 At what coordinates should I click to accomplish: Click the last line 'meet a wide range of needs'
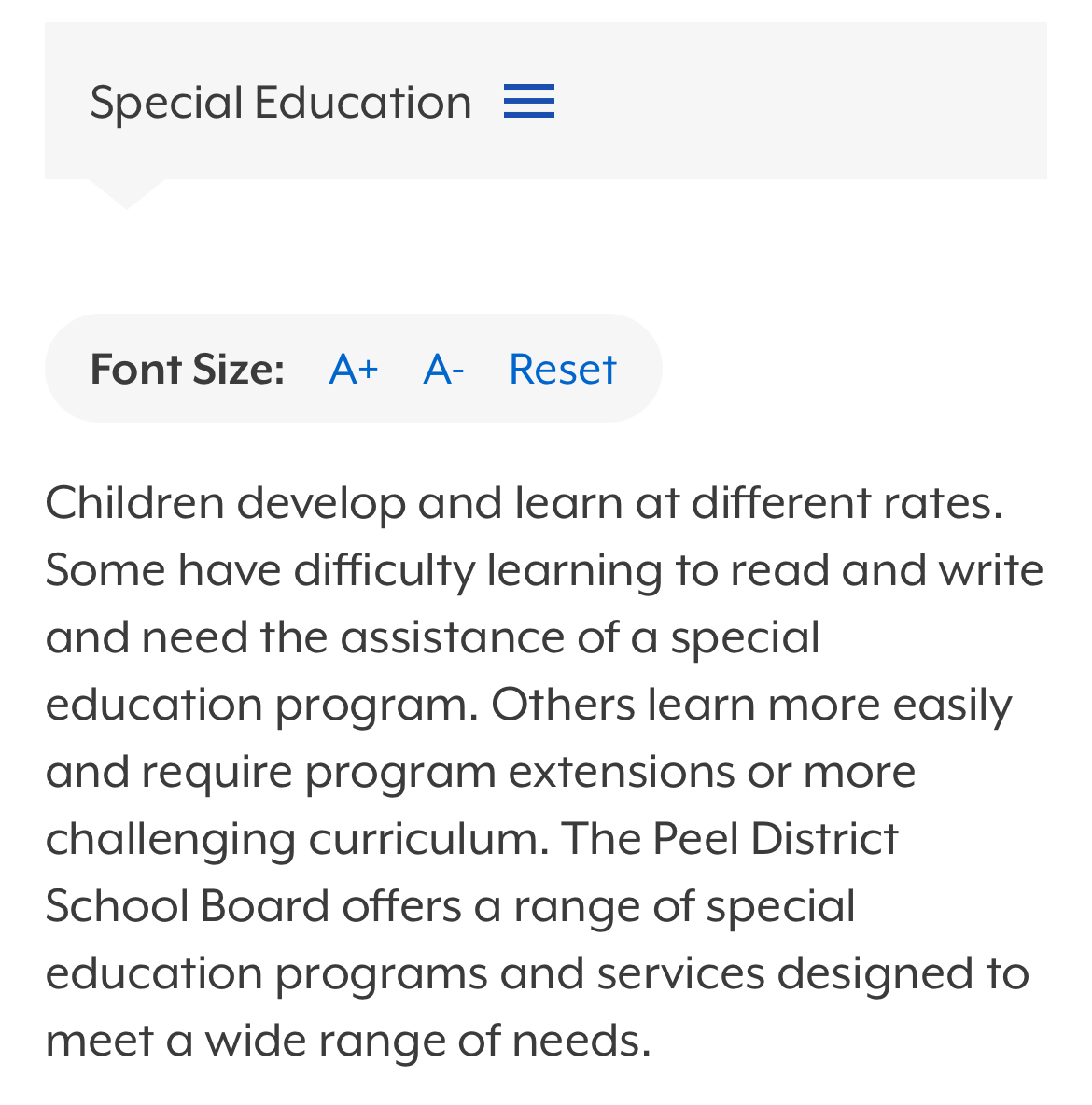point(348,1041)
